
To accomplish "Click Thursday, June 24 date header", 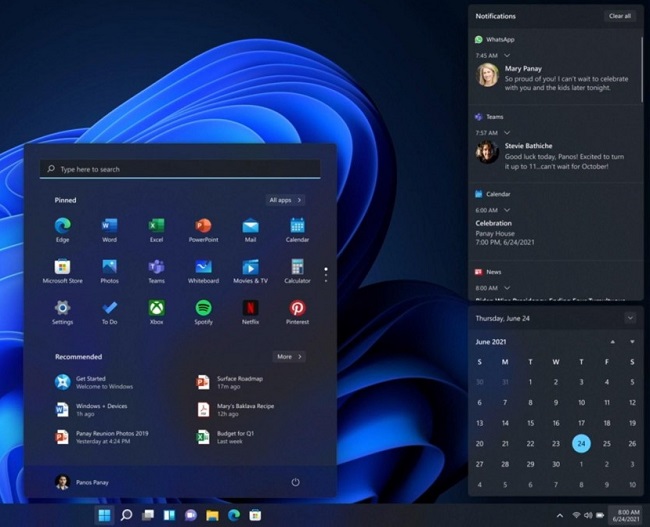I will pos(502,318).
